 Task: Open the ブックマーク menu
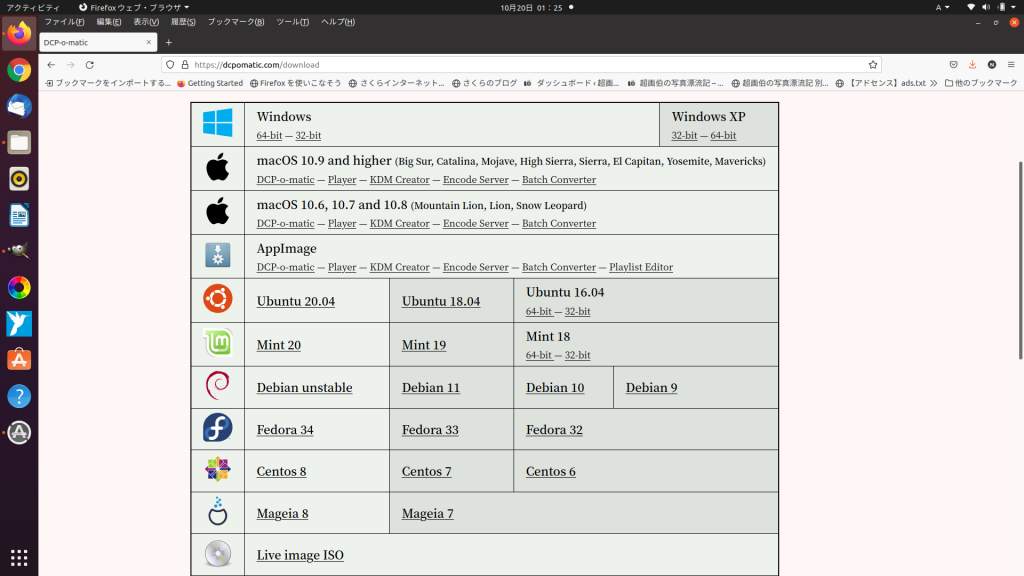pos(236,22)
